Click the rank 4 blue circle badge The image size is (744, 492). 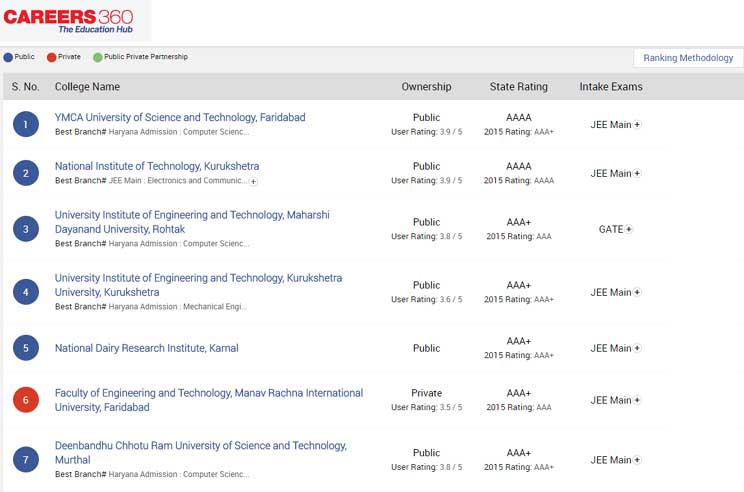[x=26, y=292]
